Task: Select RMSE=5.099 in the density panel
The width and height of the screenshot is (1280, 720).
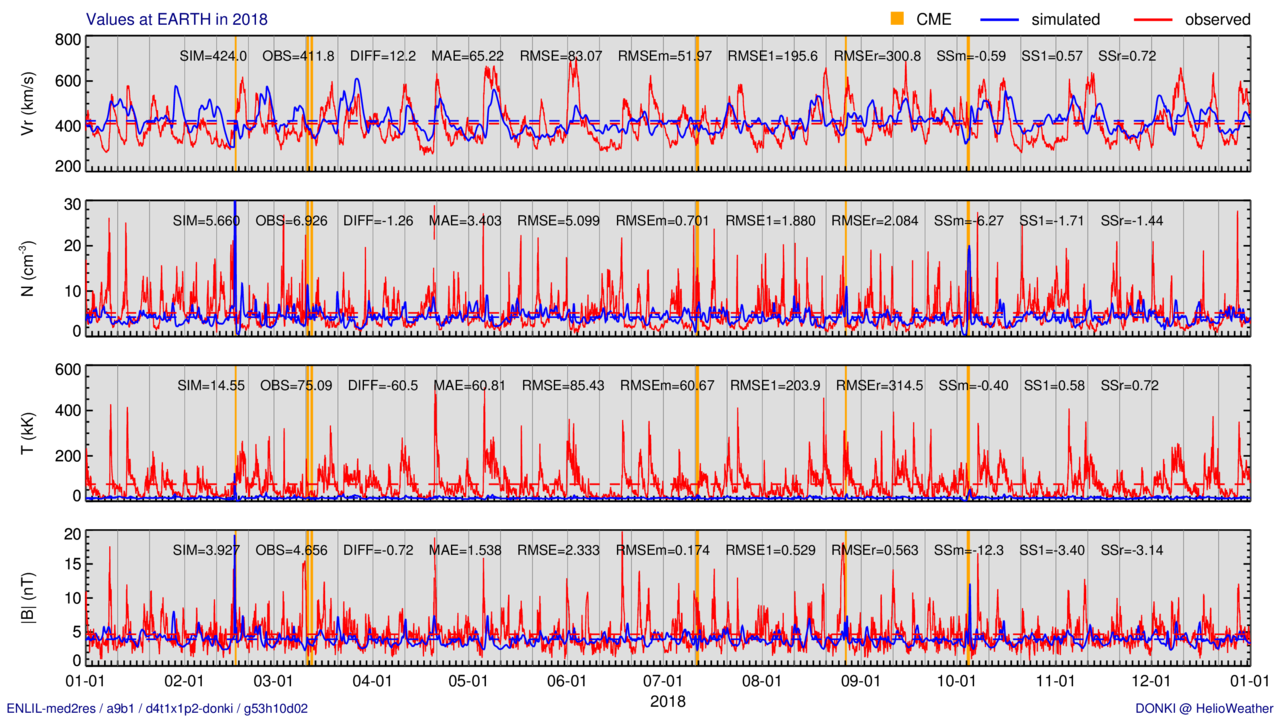Action: click(x=562, y=220)
